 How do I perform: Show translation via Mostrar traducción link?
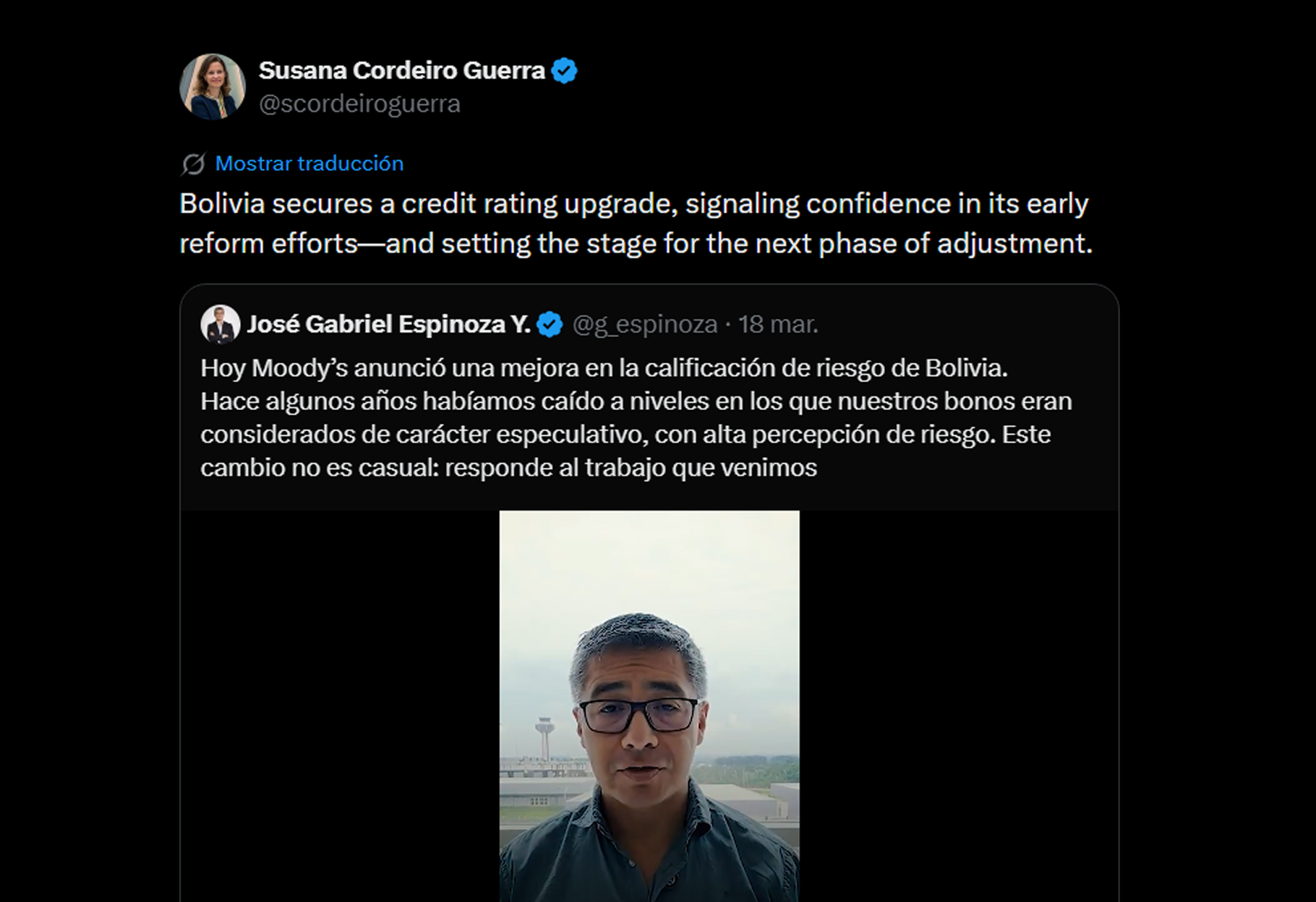(x=309, y=164)
